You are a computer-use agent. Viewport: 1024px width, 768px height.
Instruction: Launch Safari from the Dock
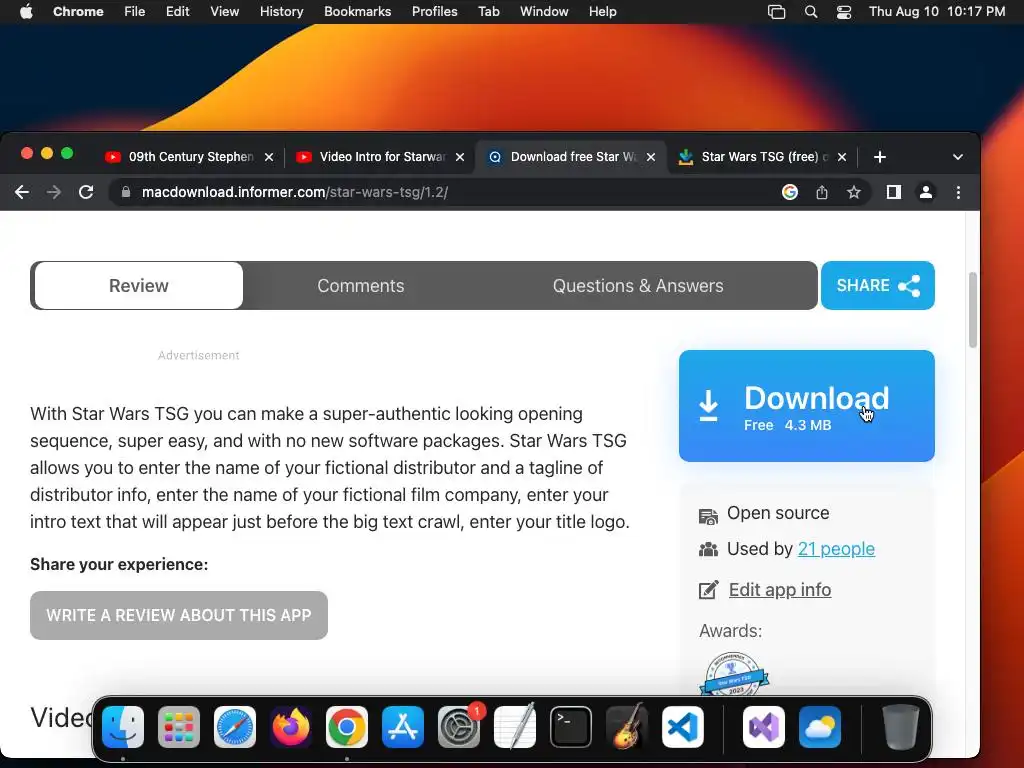(235, 727)
